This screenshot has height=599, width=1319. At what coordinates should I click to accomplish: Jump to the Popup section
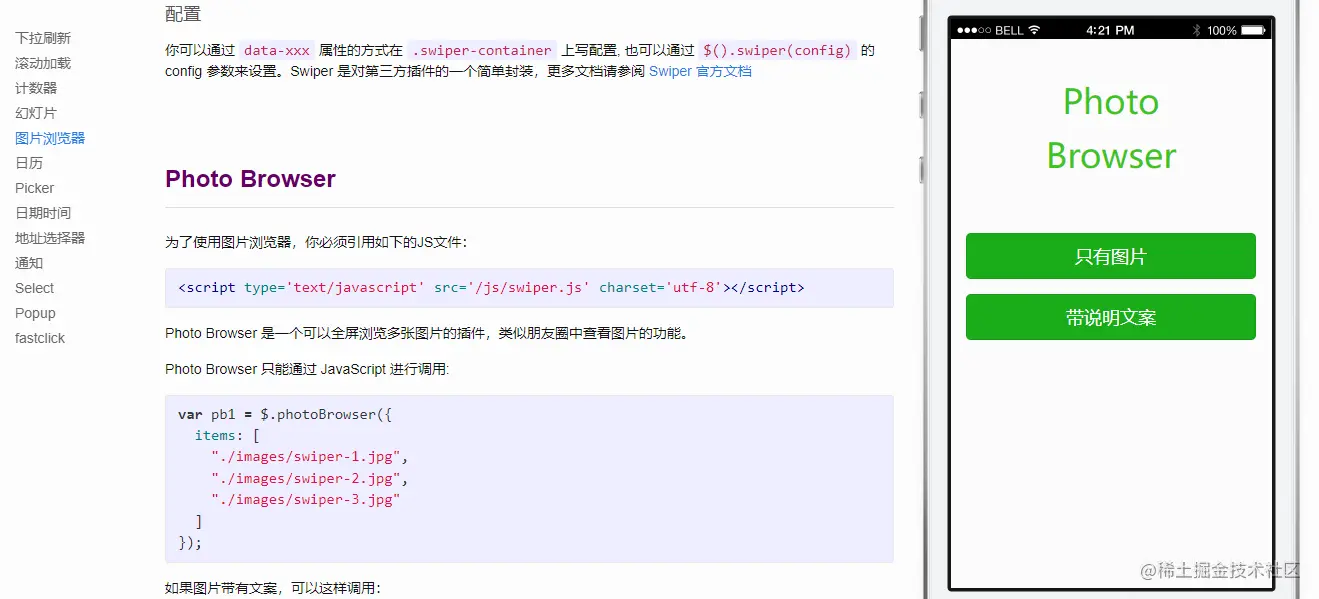point(35,313)
